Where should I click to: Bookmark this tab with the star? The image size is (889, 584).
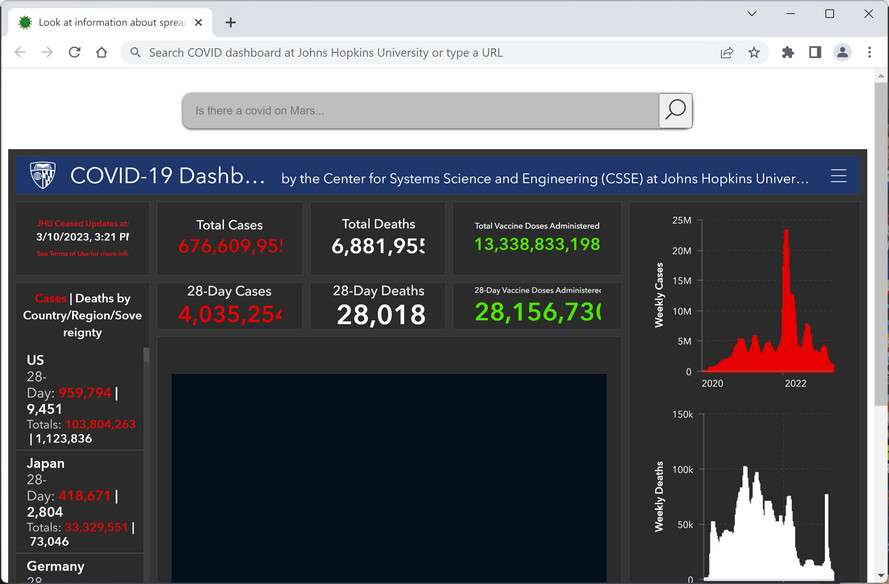coord(754,53)
